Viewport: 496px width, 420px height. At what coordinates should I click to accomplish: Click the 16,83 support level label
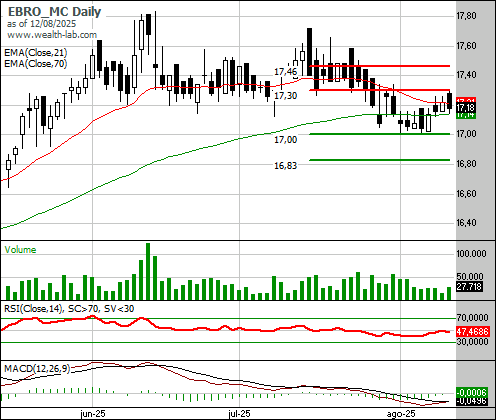pos(285,166)
